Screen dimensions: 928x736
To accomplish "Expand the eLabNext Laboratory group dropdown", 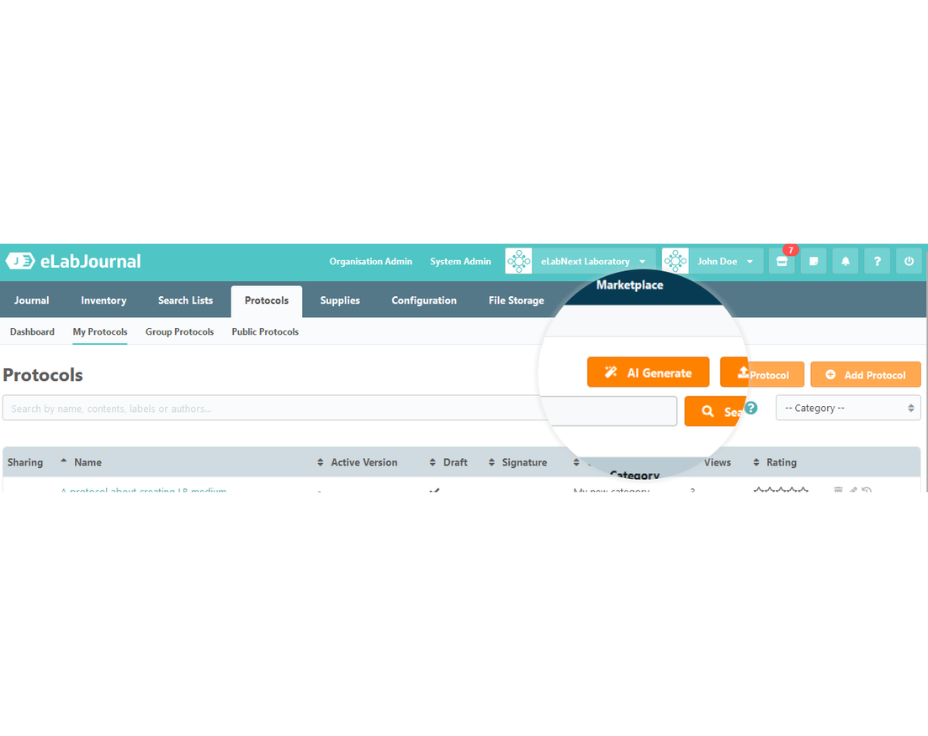I will pyautogui.click(x=642, y=262).
